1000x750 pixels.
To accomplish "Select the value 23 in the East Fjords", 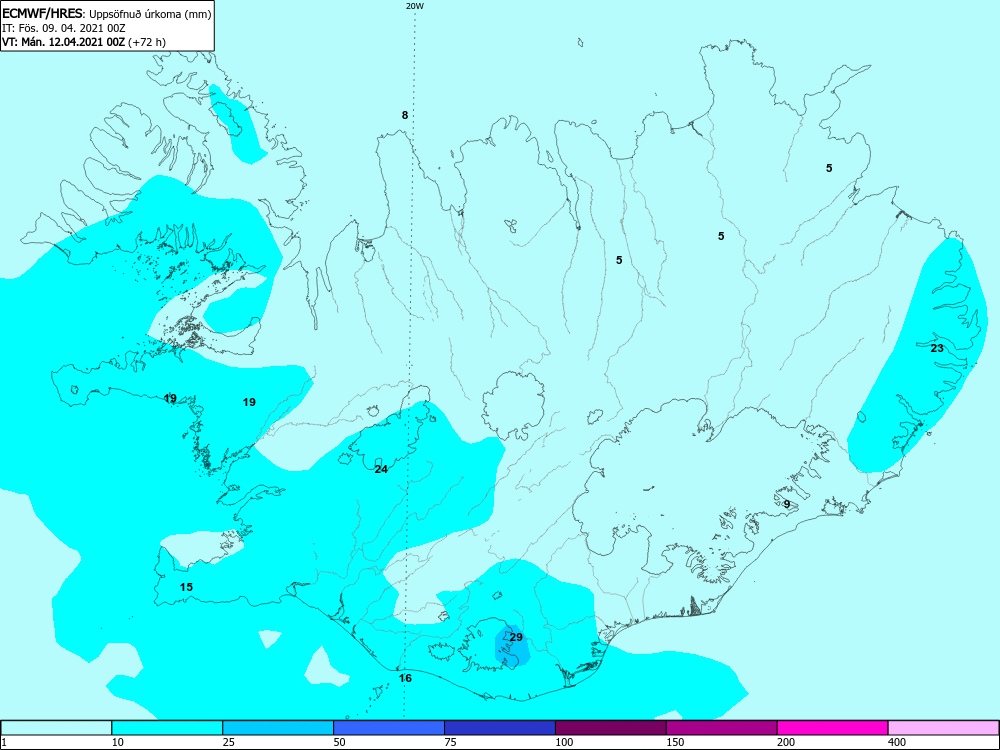I will pyautogui.click(x=937, y=348).
